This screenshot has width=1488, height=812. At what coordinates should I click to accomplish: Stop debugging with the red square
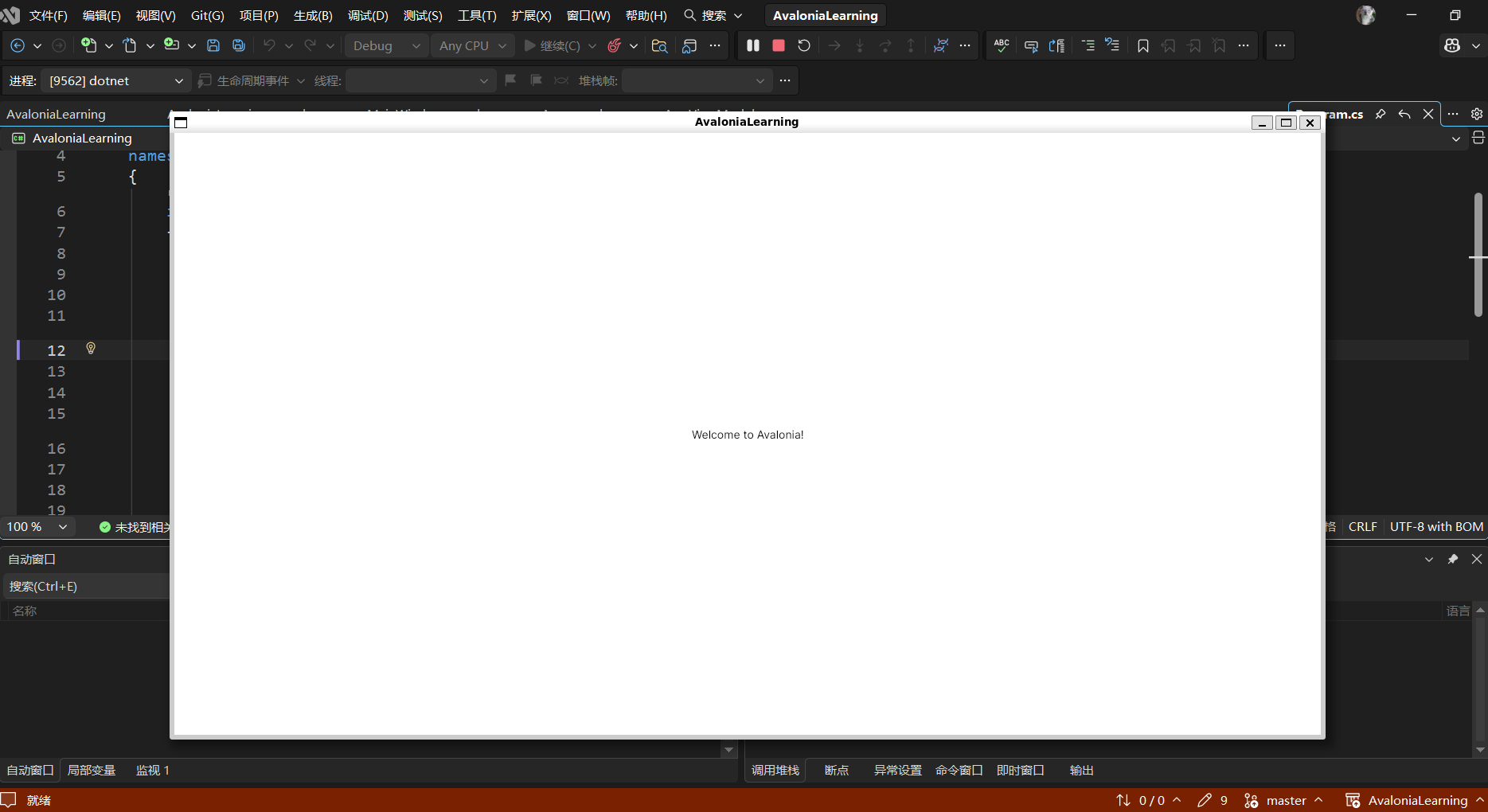(x=779, y=45)
